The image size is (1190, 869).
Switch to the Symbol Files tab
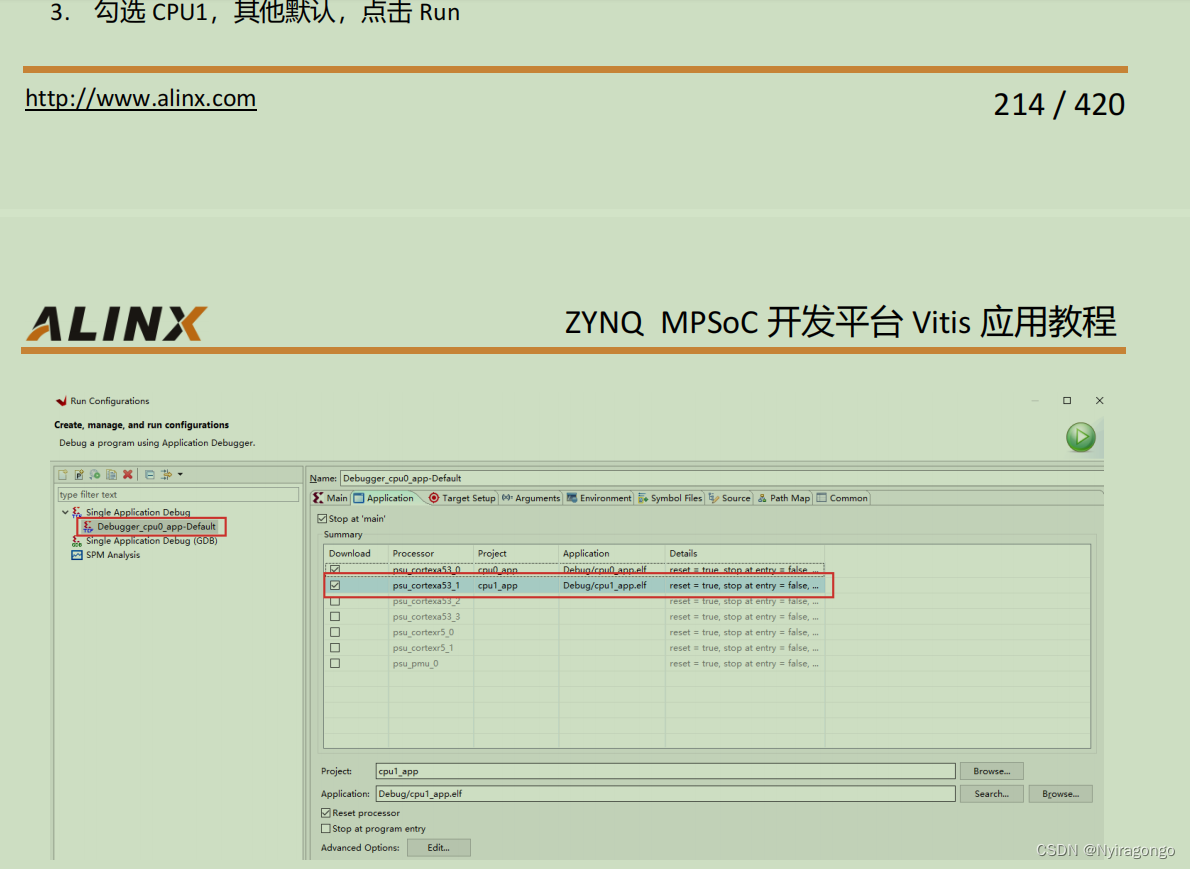coord(670,498)
